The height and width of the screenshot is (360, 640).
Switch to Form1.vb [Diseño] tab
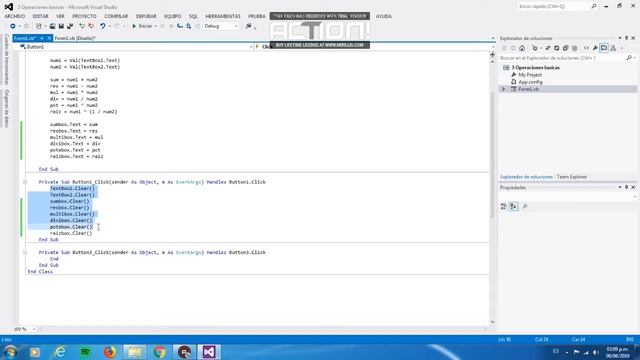[x=75, y=38]
